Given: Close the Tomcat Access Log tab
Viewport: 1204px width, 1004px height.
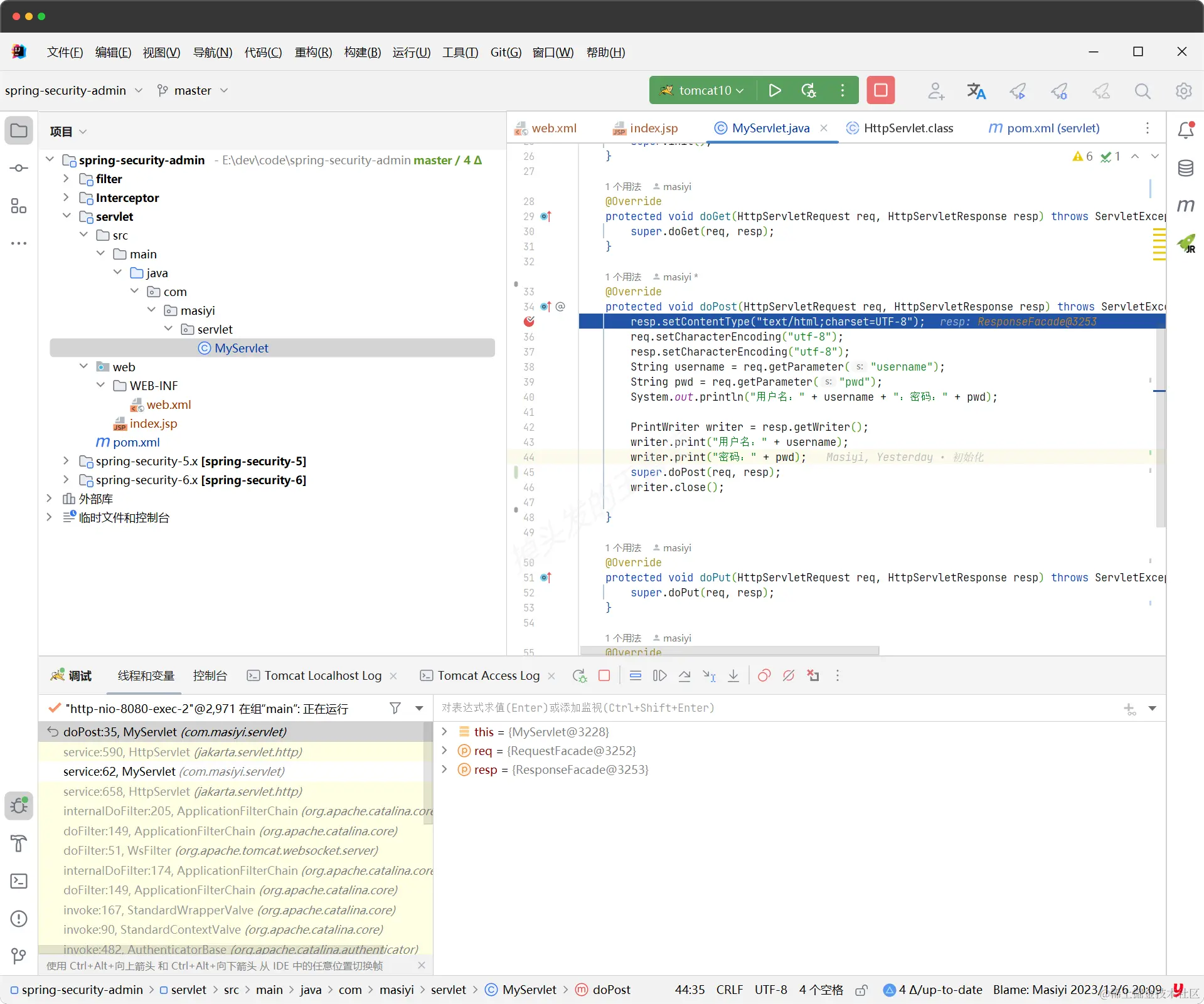Looking at the screenshot, I should (551, 675).
